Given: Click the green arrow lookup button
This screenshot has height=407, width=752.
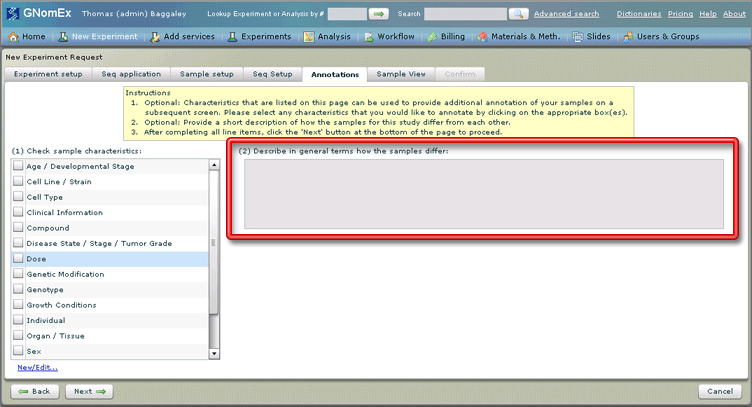Looking at the screenshot, I should [x=378, y=14].
